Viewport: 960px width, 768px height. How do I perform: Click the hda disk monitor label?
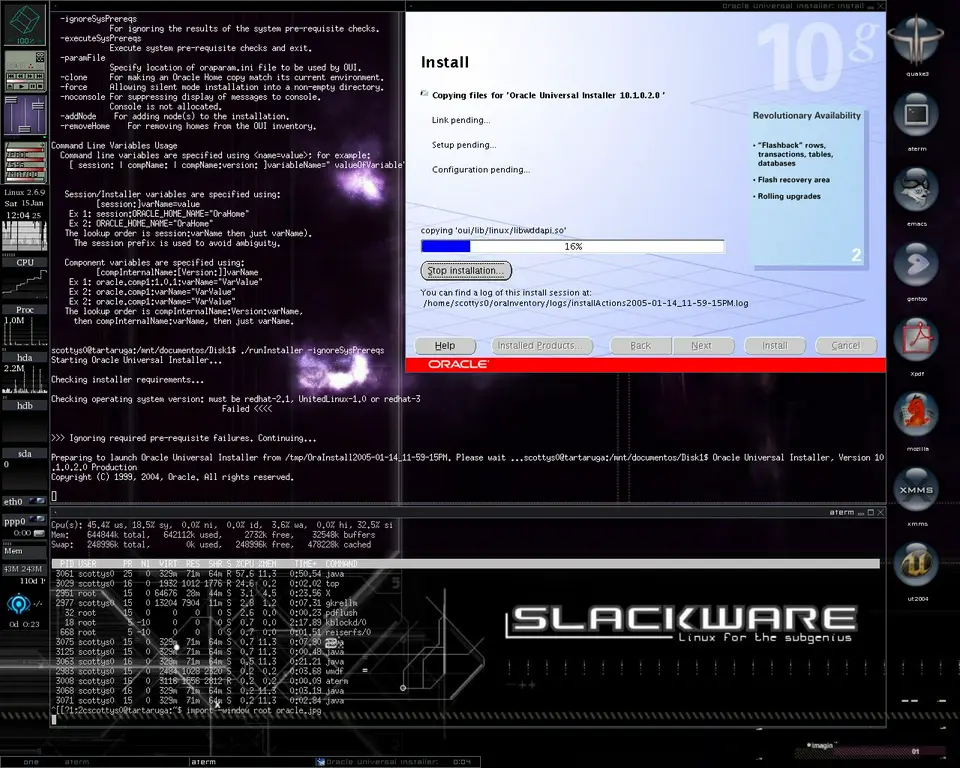(x=25, y=358)
